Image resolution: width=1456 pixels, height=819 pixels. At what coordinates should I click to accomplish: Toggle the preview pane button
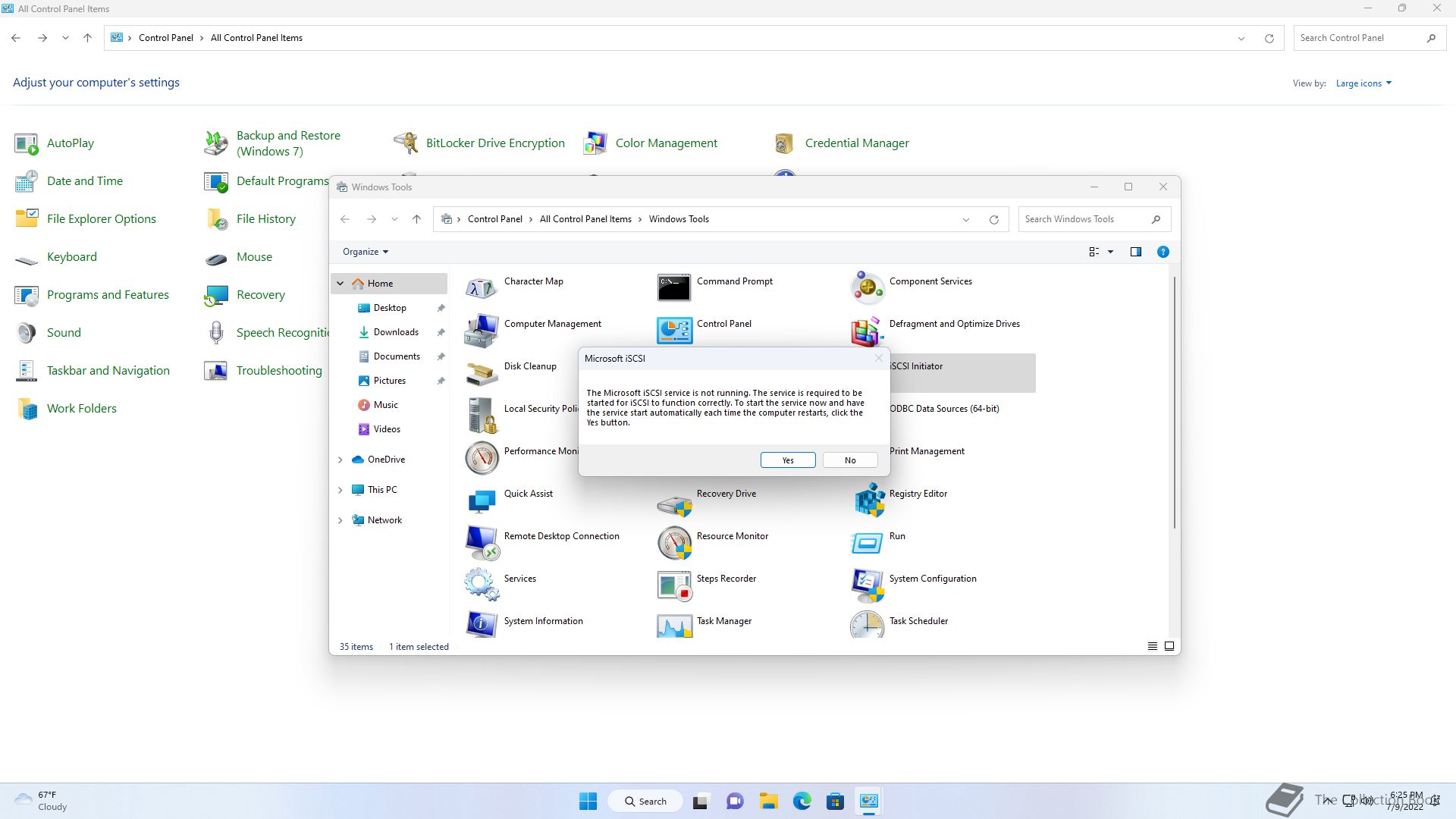click(x=1135, y=252)
